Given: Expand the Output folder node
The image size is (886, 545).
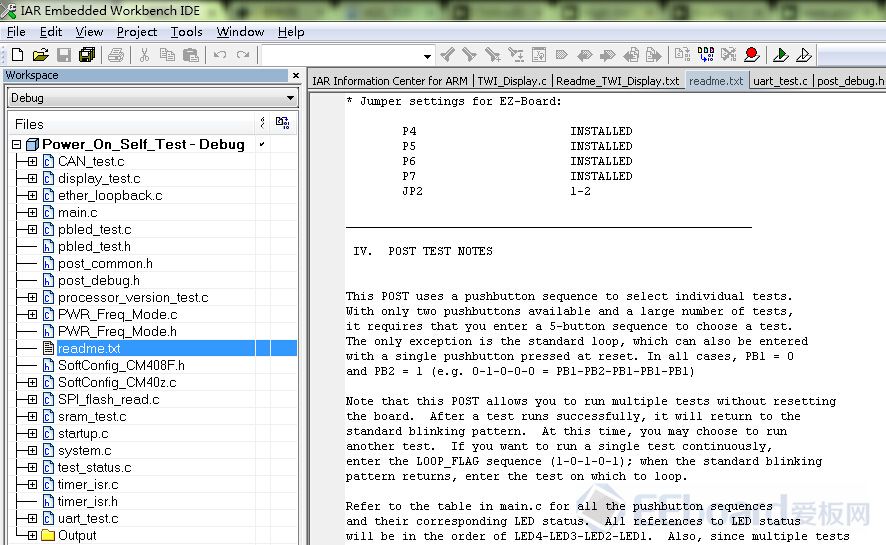Looking at the screenshot, I should click(x=32, y=535).
